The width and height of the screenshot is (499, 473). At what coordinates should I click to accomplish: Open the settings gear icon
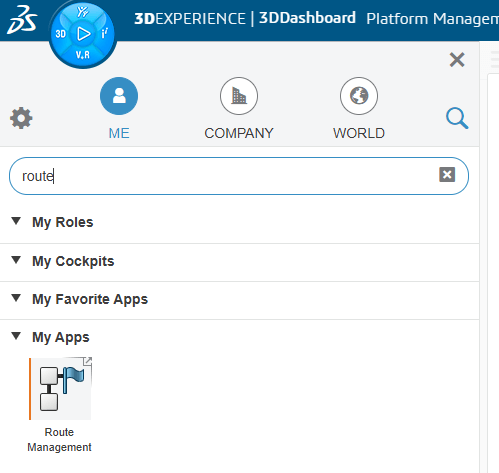(21, 118)
